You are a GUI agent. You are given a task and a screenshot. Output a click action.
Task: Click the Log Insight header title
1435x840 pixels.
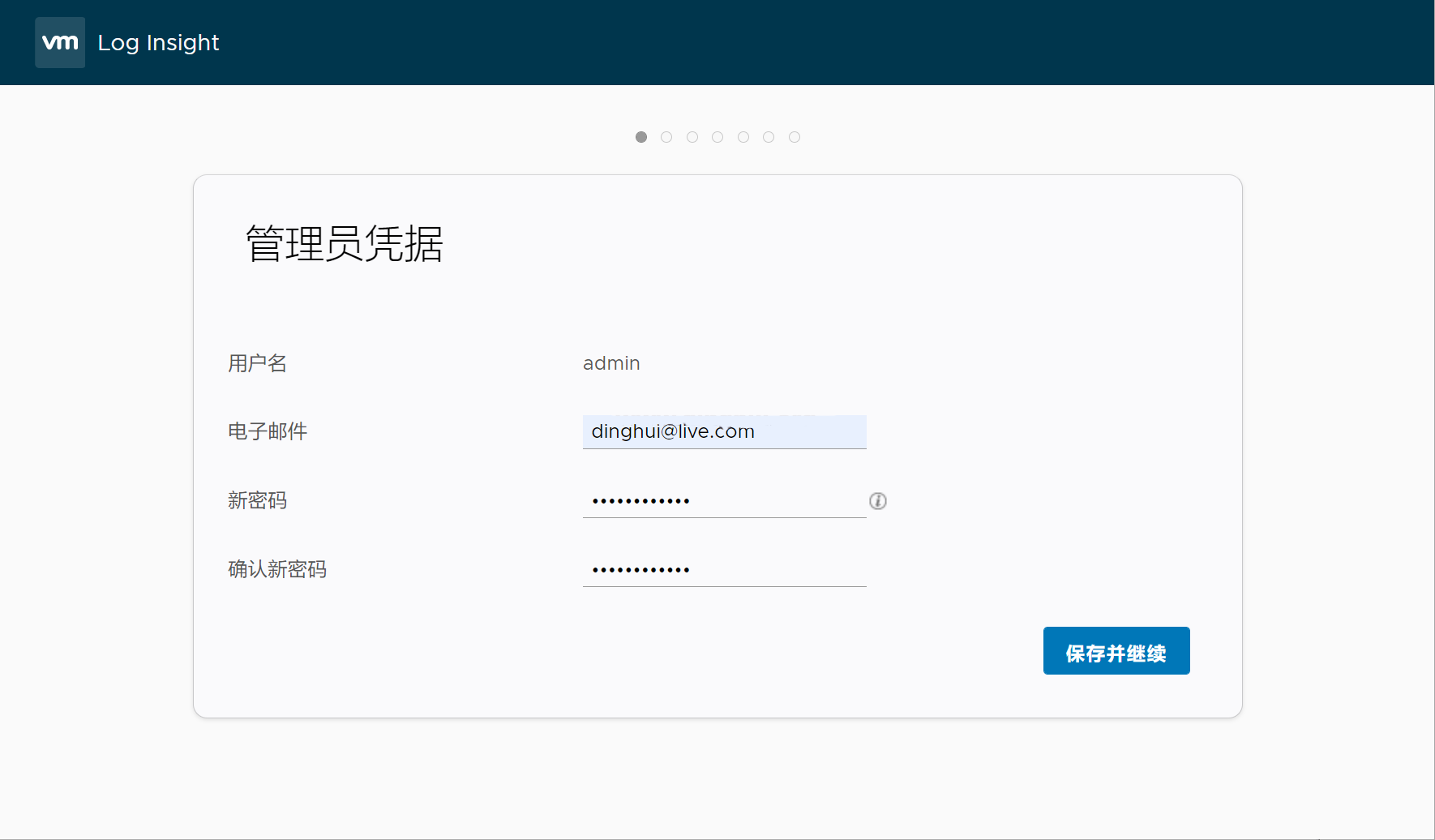click(158, 42)
